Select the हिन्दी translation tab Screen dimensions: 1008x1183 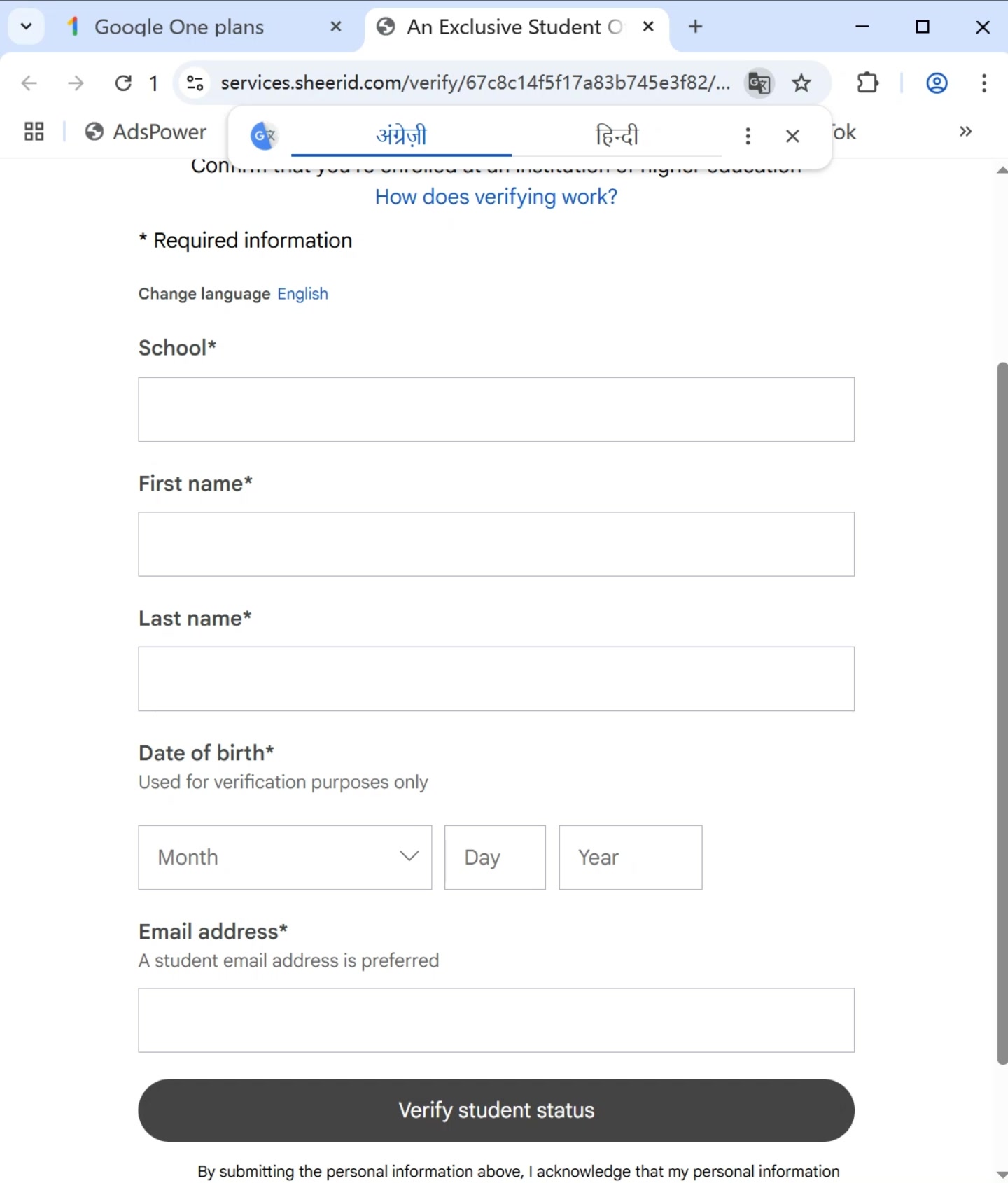point(617,134)
